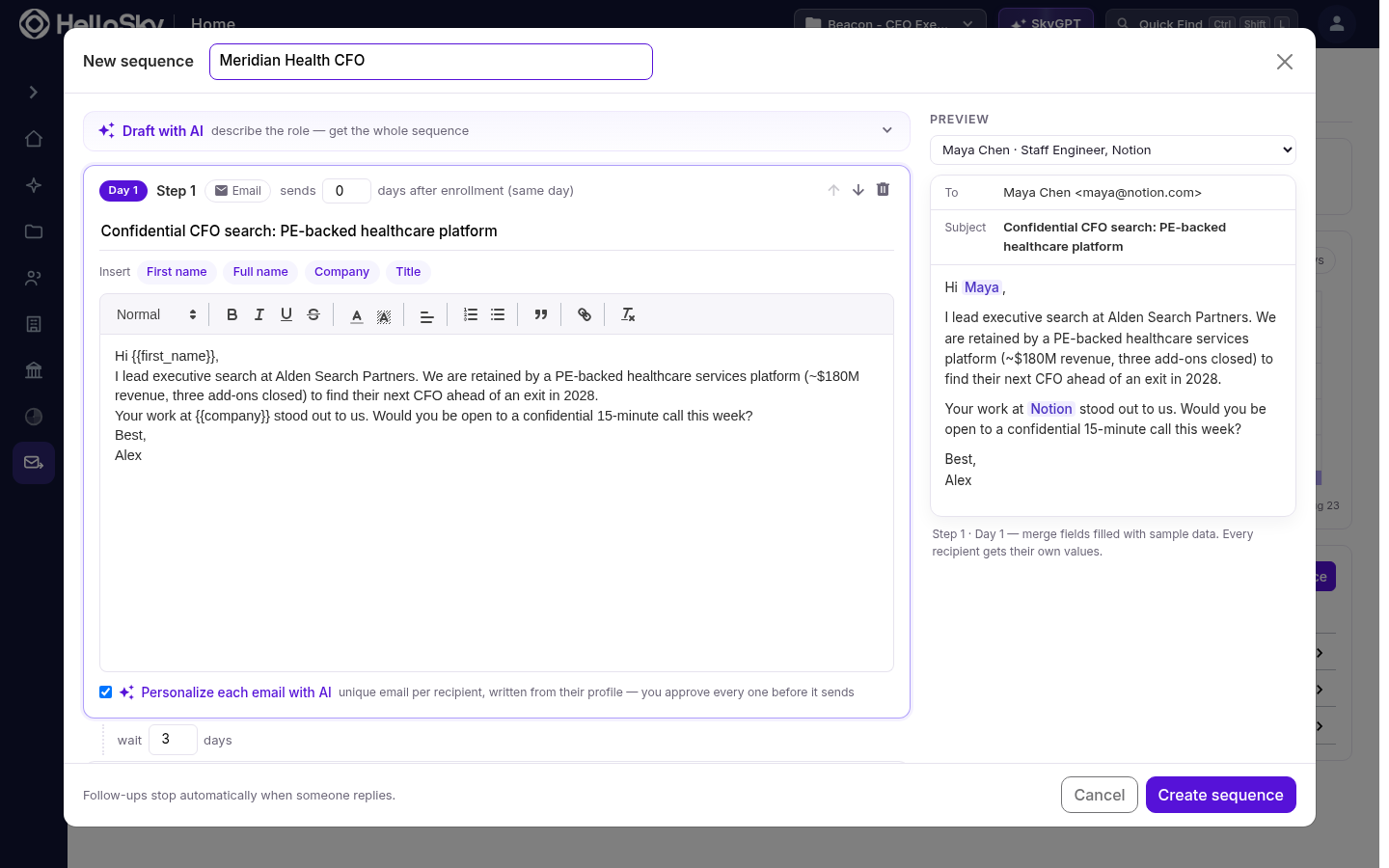
Task: Expand the Draft with AI panel
Action: 887,131
